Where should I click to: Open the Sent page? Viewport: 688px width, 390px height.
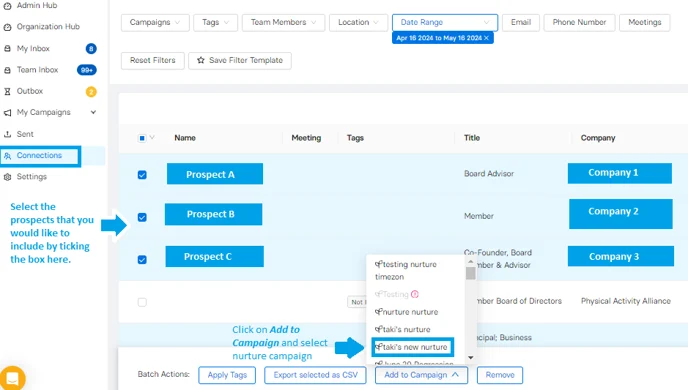[x=25, y=134]
